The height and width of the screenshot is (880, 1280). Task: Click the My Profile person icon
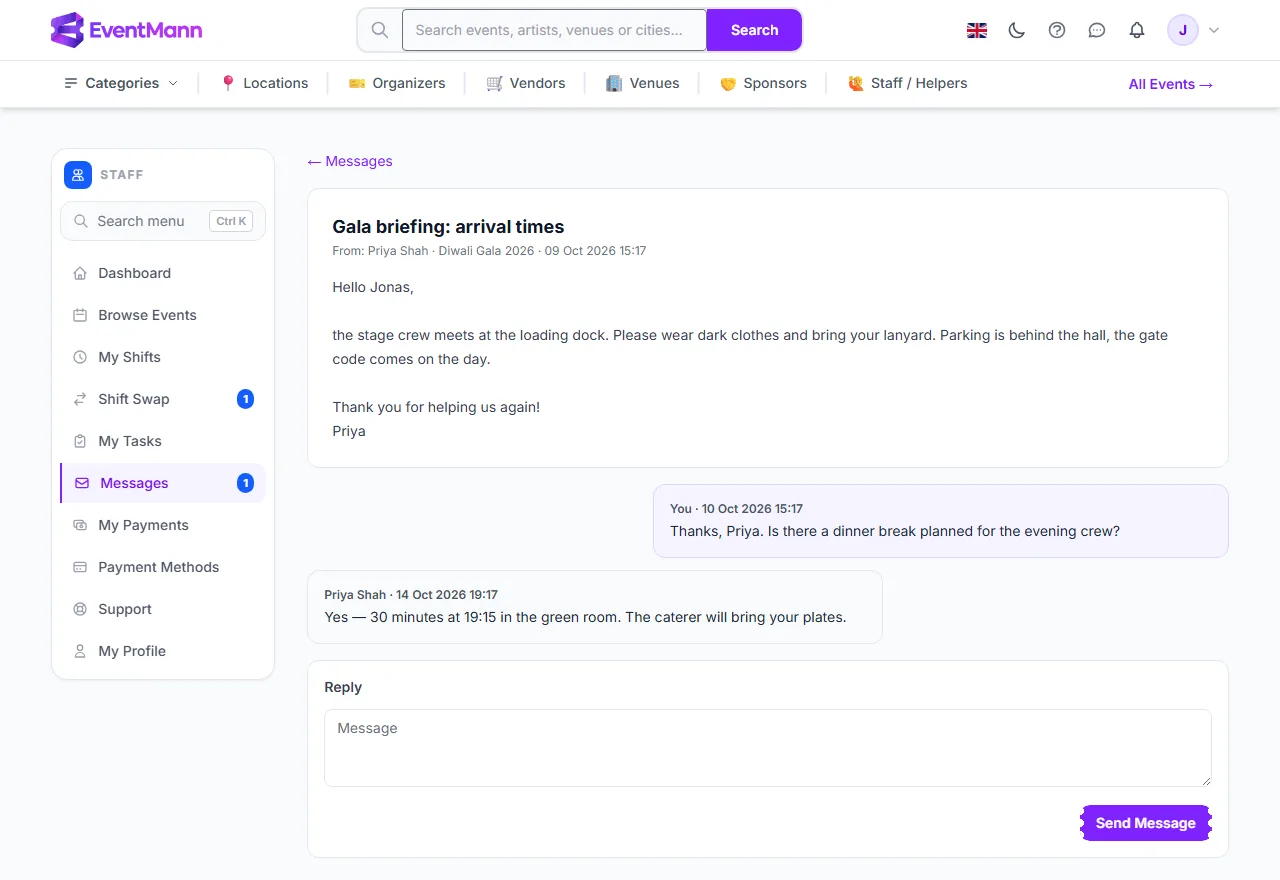pos(80,651)
